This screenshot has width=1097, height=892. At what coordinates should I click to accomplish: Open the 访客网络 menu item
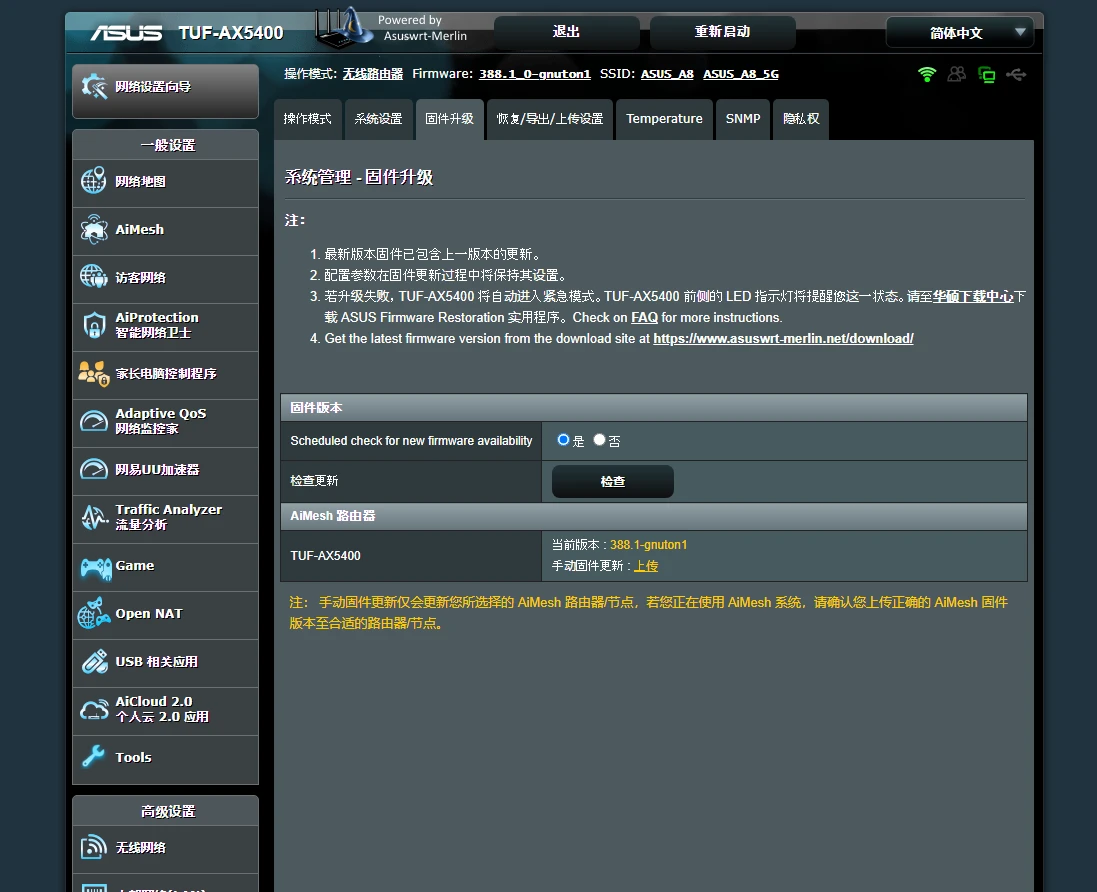click(166, 278)
